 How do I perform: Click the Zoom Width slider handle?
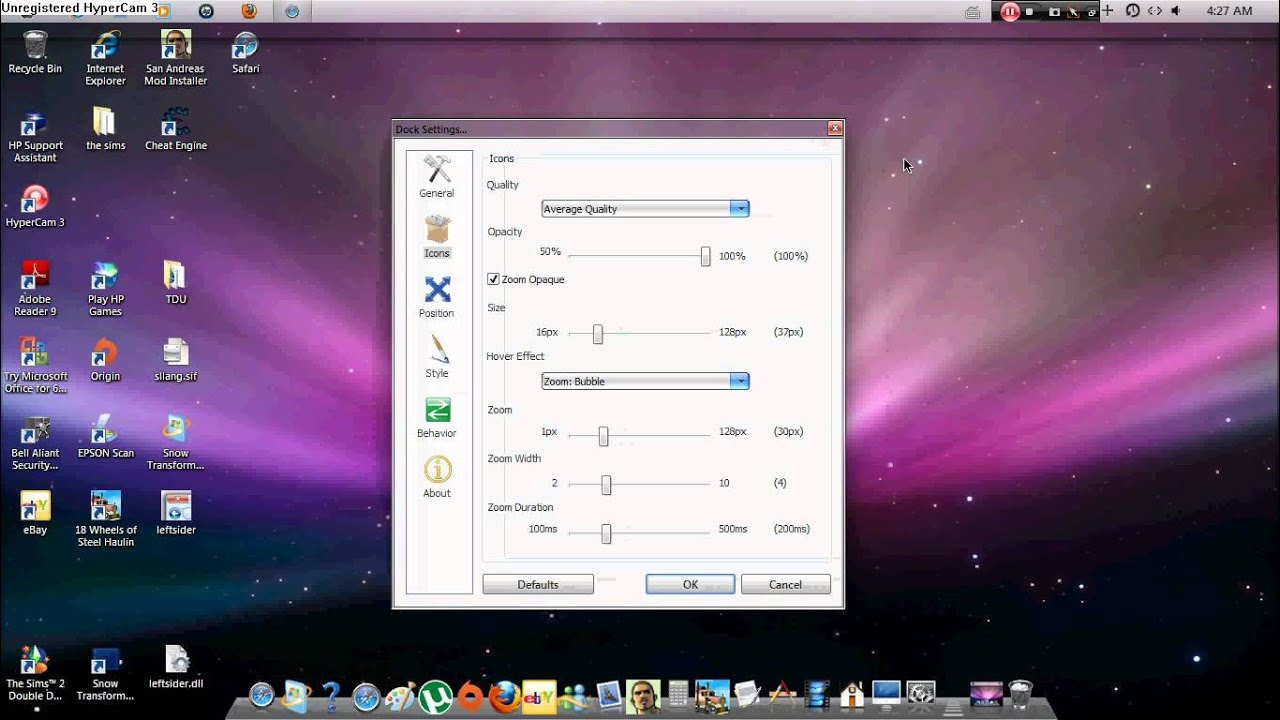[606, 484]
